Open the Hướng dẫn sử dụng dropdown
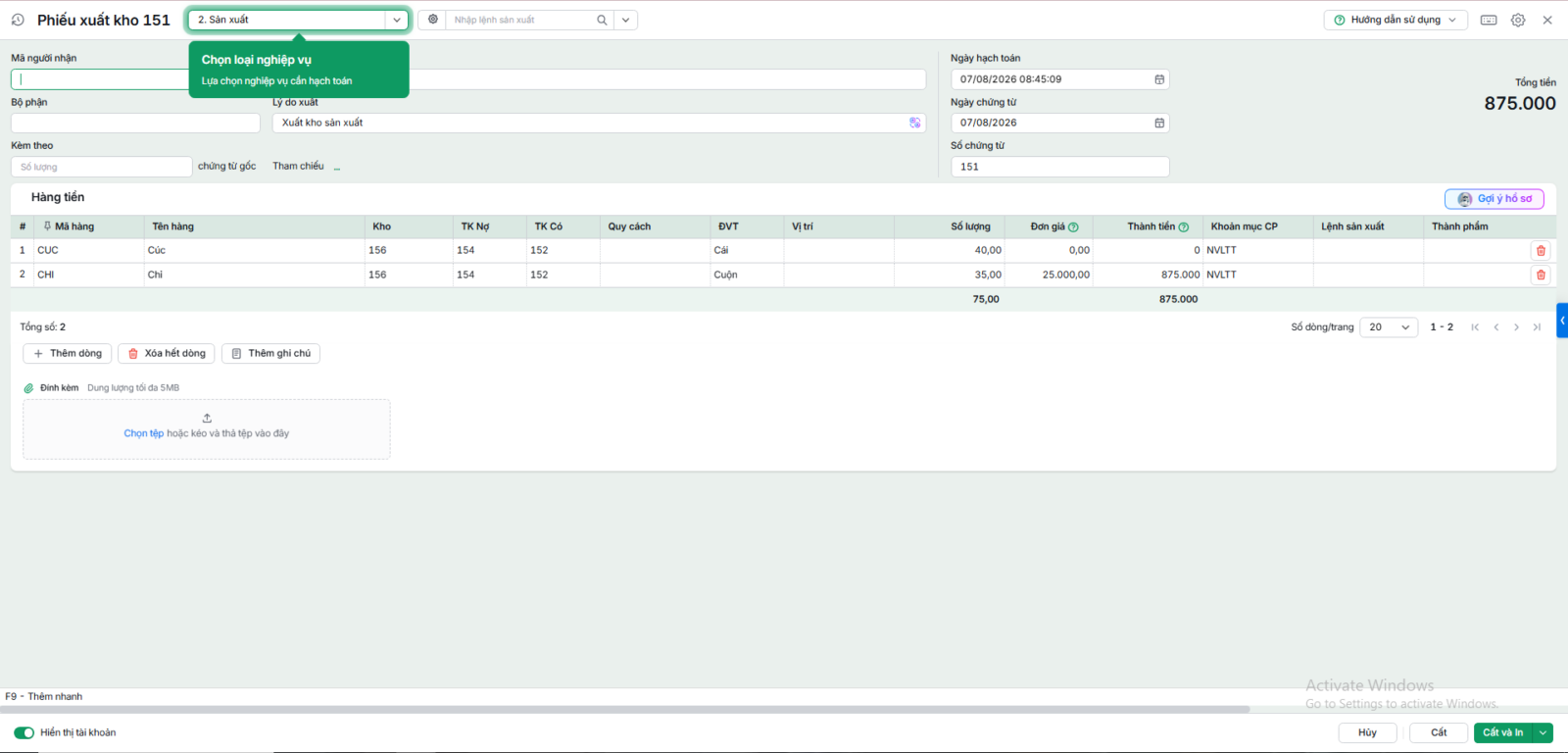This screenshot has width=1568, height=753. (1396, 20)
